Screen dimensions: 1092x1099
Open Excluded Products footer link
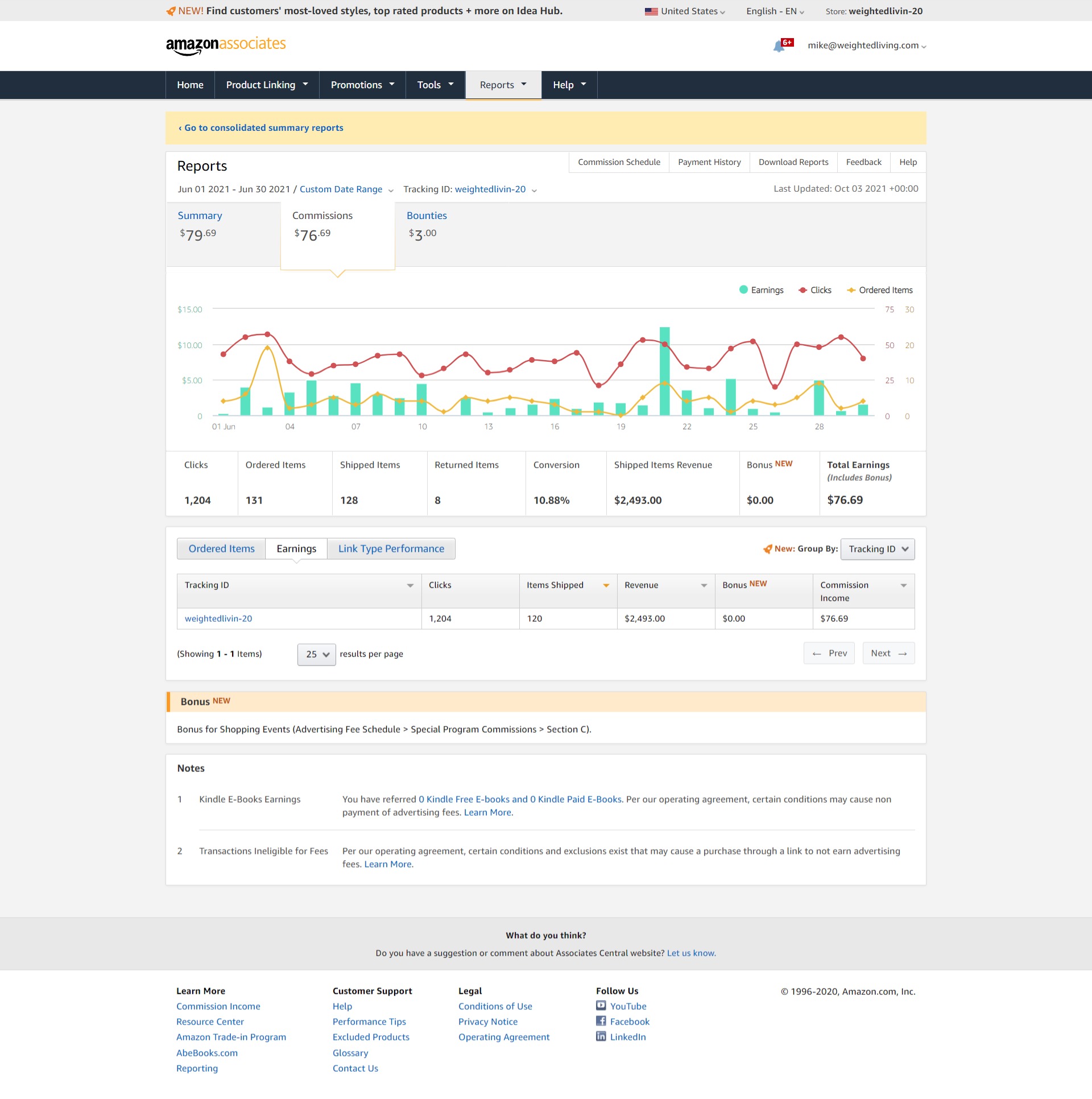pyautogui.click(x=371, y=1036)
